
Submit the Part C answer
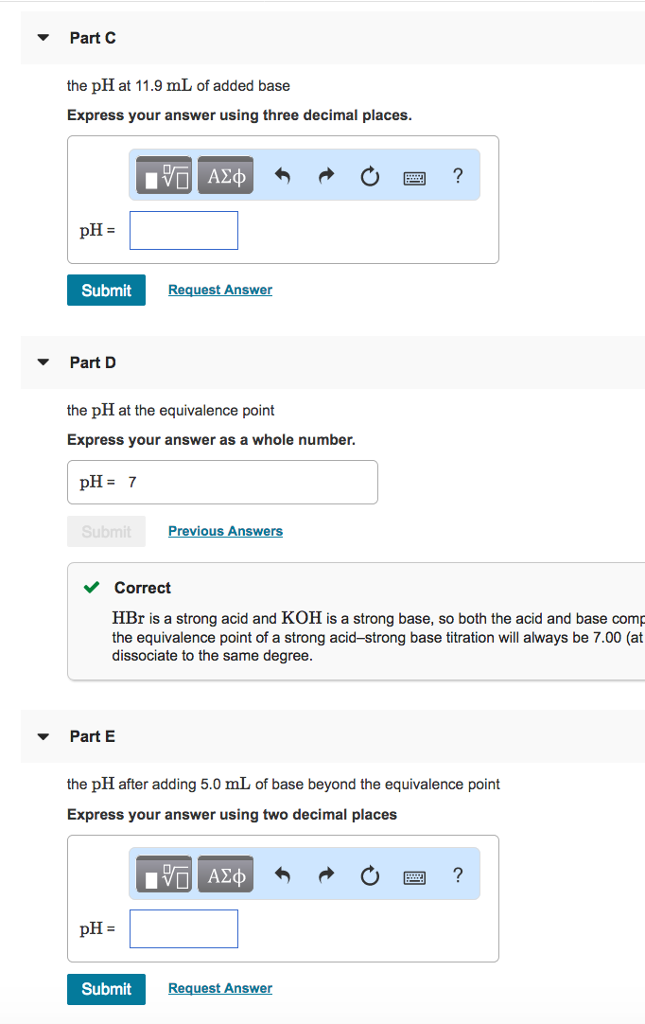106,290
